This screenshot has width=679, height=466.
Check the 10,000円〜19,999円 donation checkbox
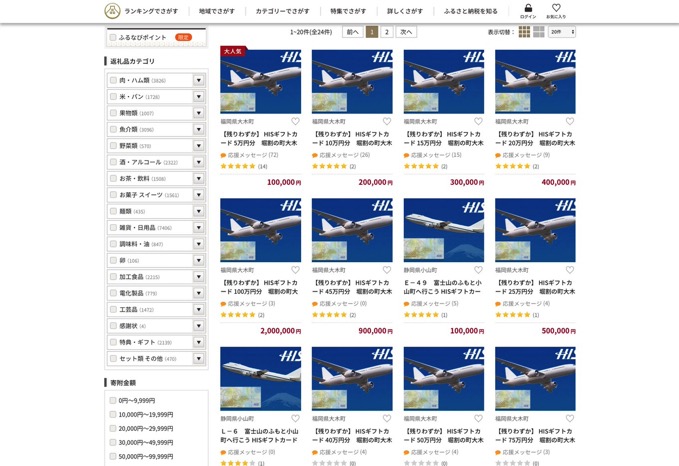click(x=113, y=414)
